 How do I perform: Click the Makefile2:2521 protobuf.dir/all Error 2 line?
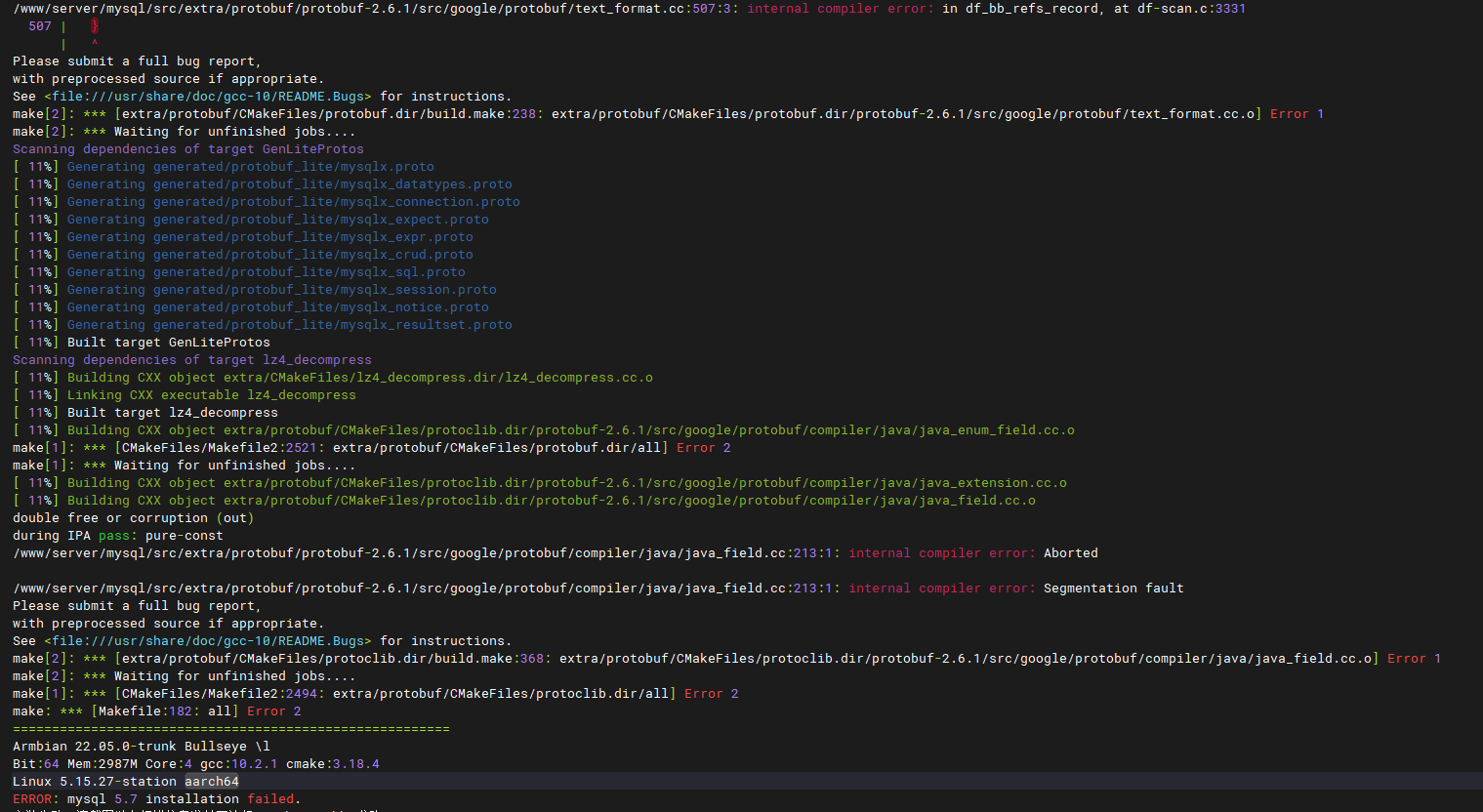[372, 448]
